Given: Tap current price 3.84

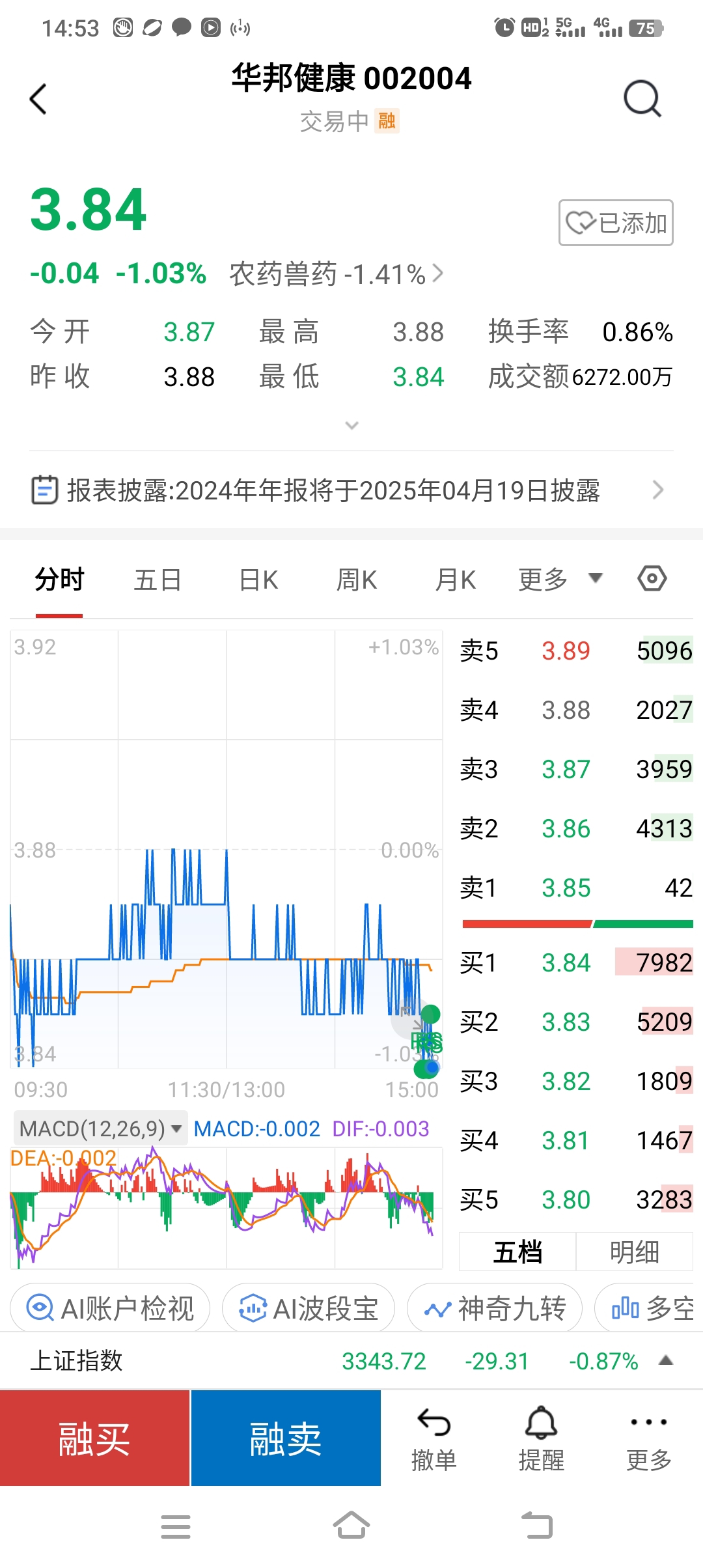Looking at the screenshot, I should 89,210.
